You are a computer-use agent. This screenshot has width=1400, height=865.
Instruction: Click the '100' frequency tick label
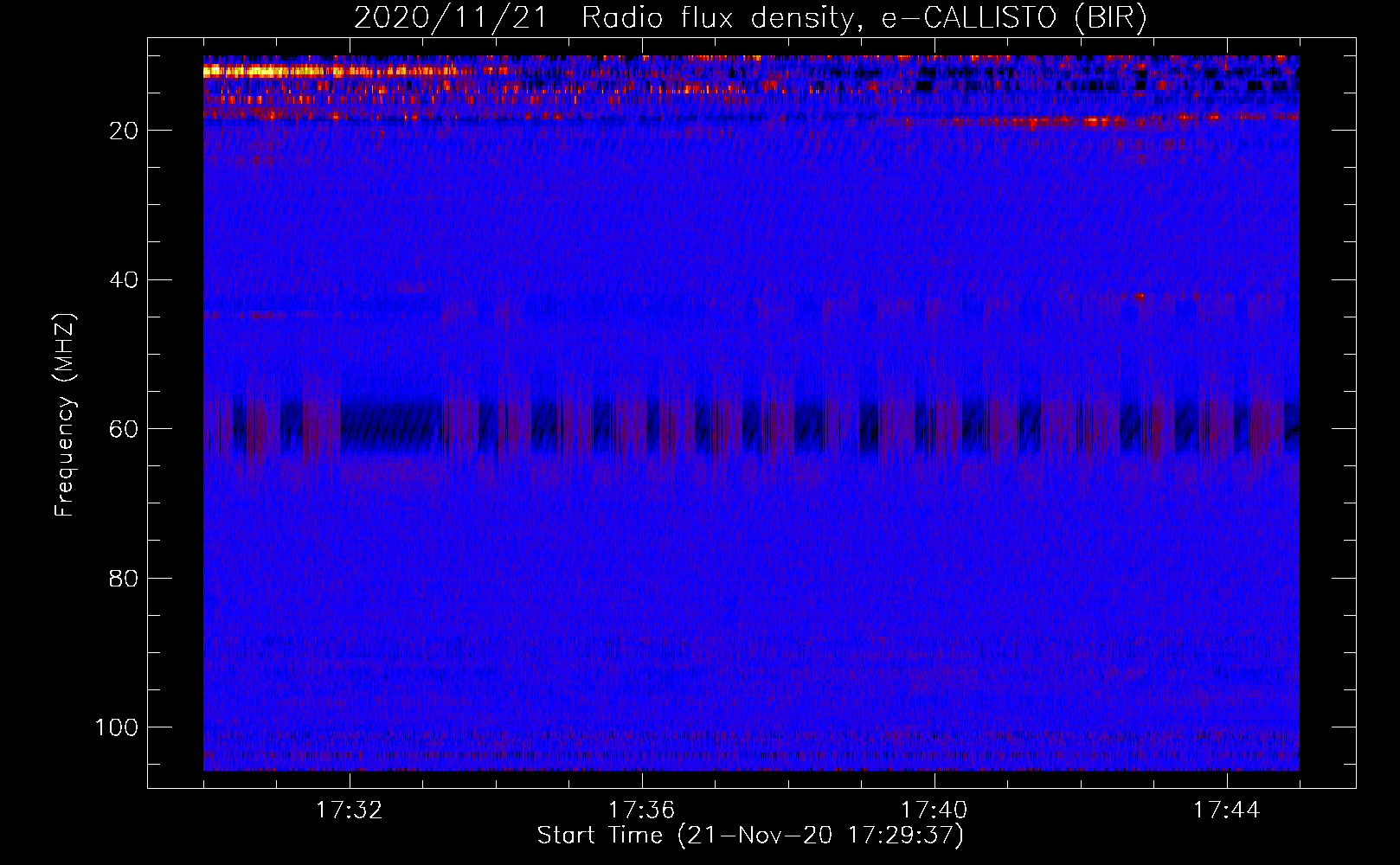click(x=117, y=727)
